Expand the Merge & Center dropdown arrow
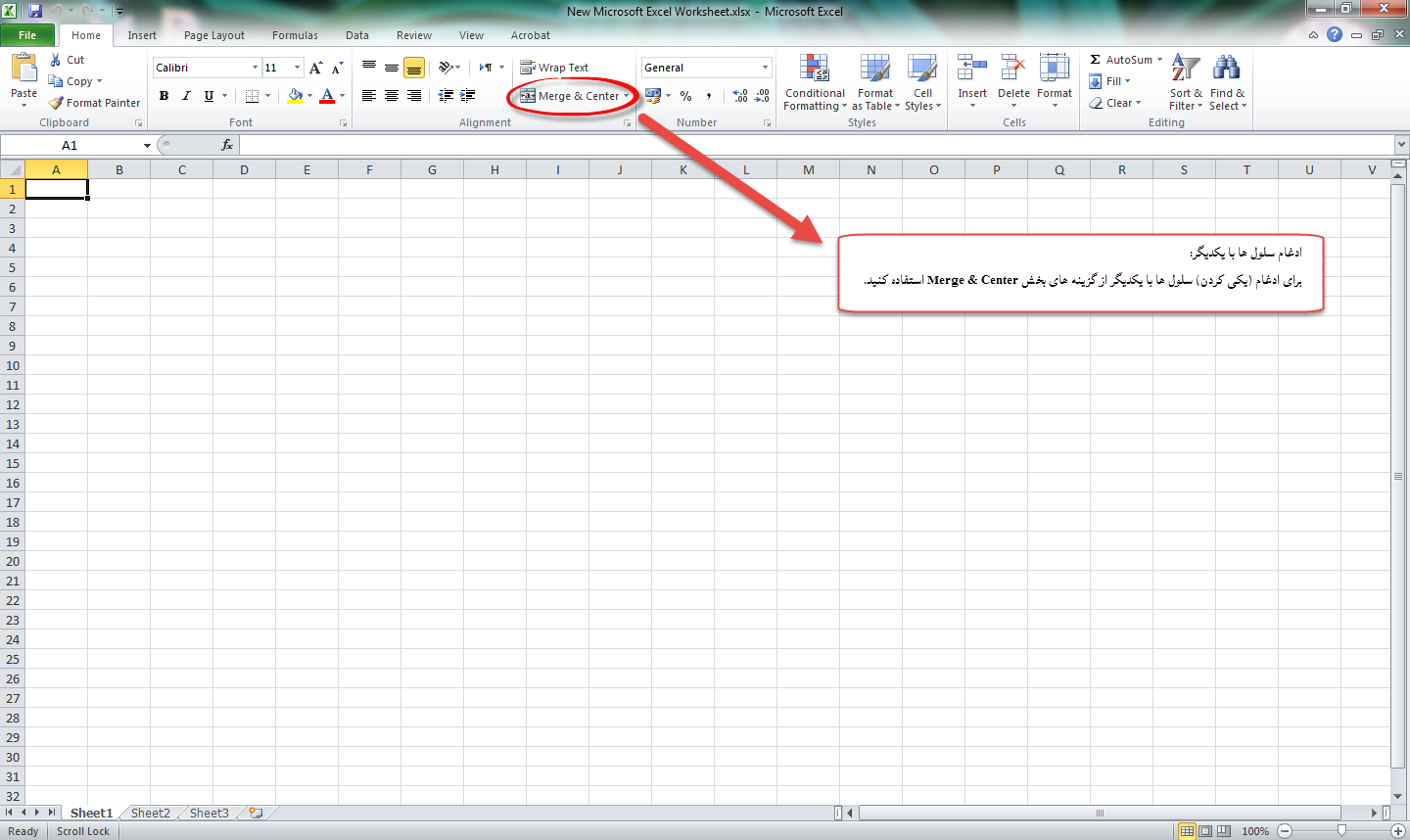The height and width of the screenshot is (840, 1410). pos(627,96)
